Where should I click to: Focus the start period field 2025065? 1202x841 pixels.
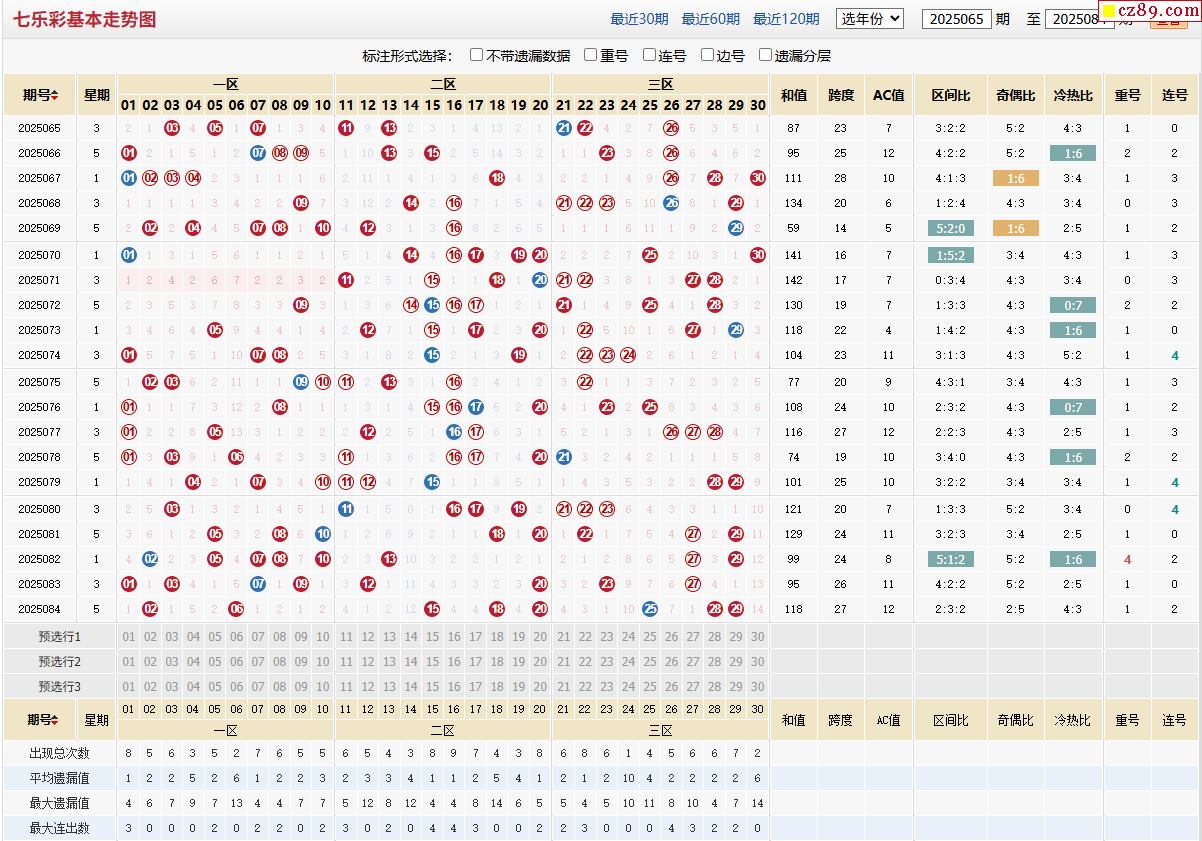(957, 19)
